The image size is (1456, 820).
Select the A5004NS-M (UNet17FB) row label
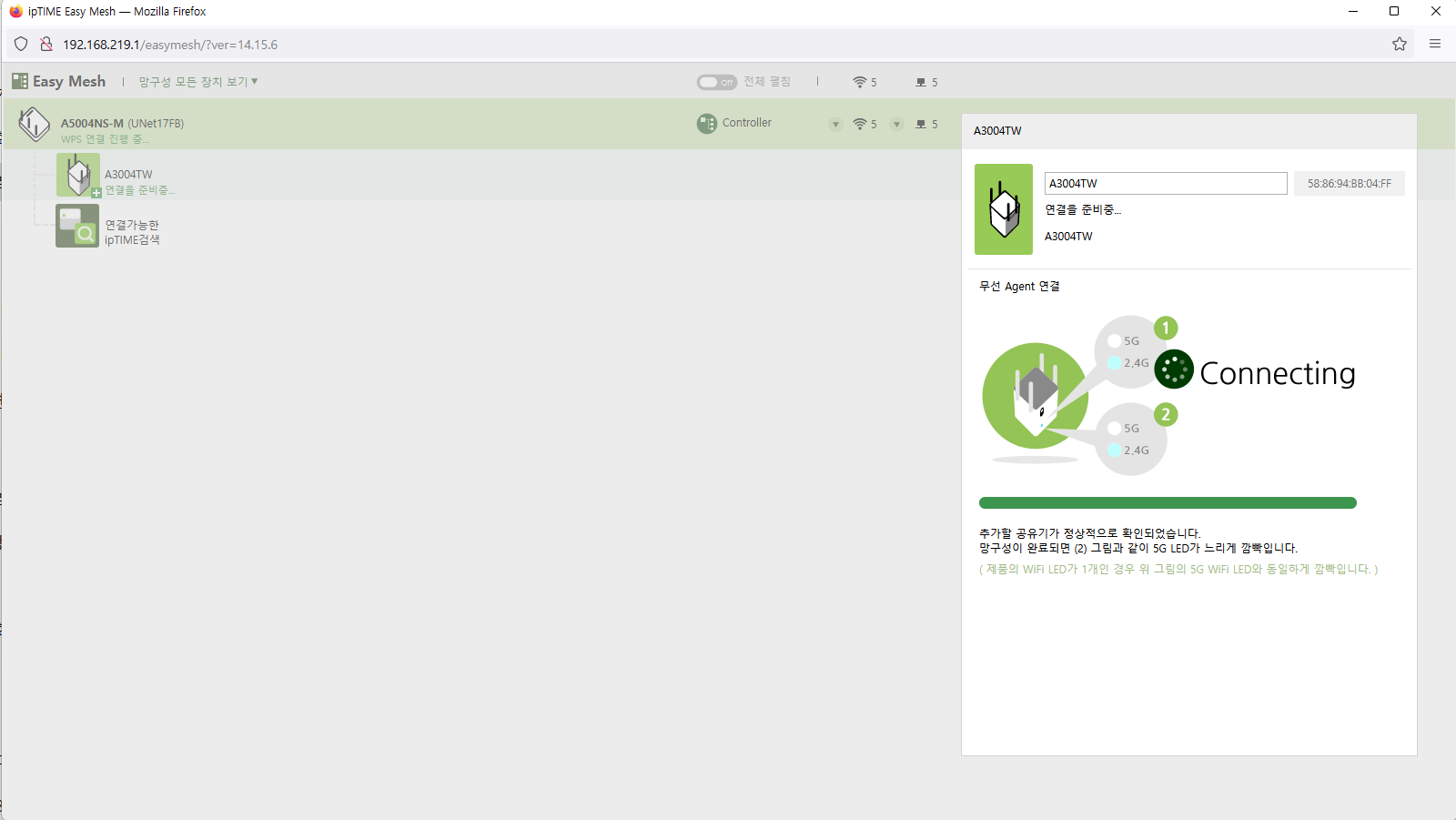[x=122, y=124]
